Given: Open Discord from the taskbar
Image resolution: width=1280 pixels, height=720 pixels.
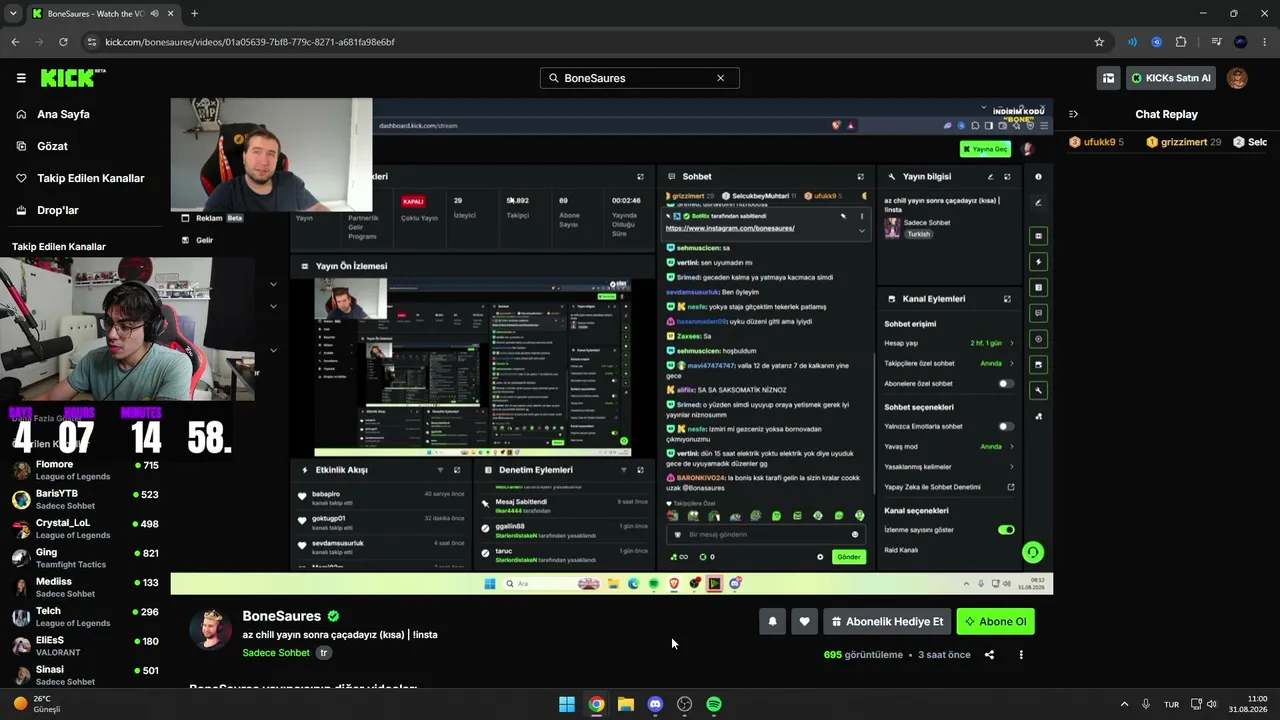Looking at the screenshot, I should [655, 704].
